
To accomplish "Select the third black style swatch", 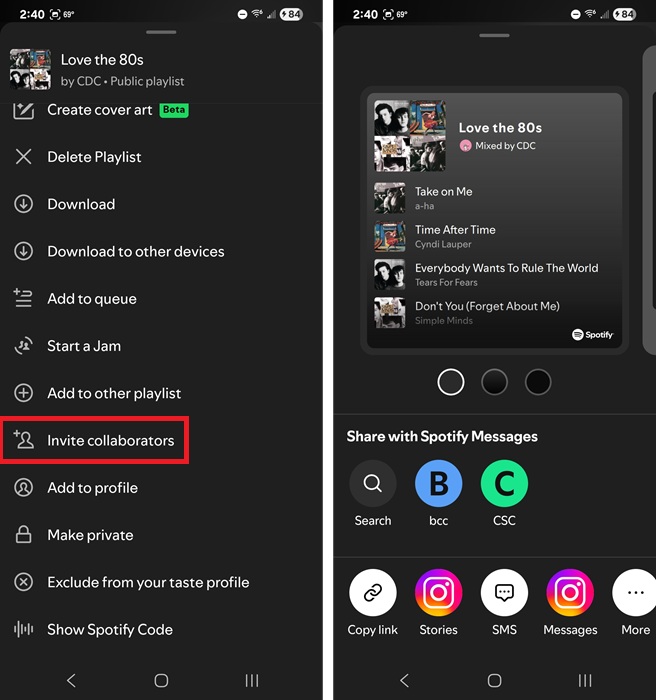I will coord(538,382).
